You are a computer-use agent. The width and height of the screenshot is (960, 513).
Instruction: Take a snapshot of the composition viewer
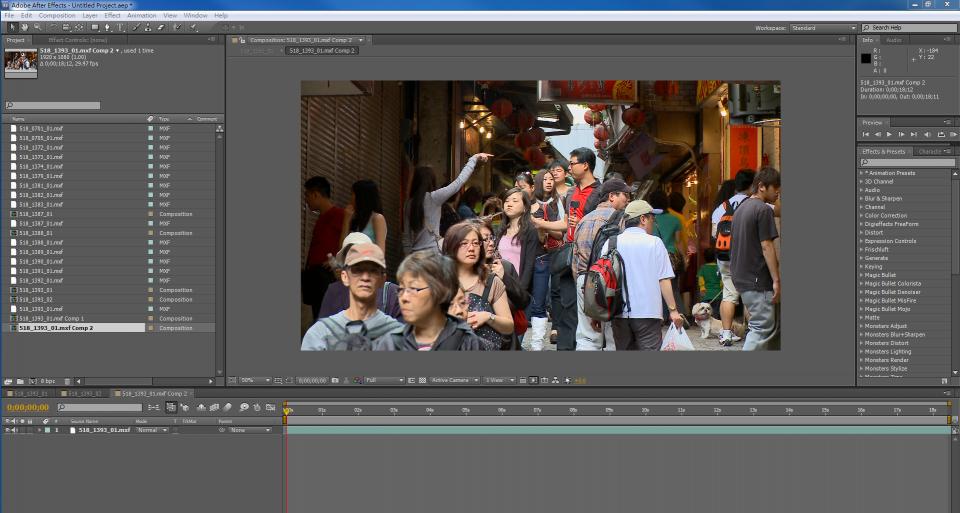(x=334, y=380)
